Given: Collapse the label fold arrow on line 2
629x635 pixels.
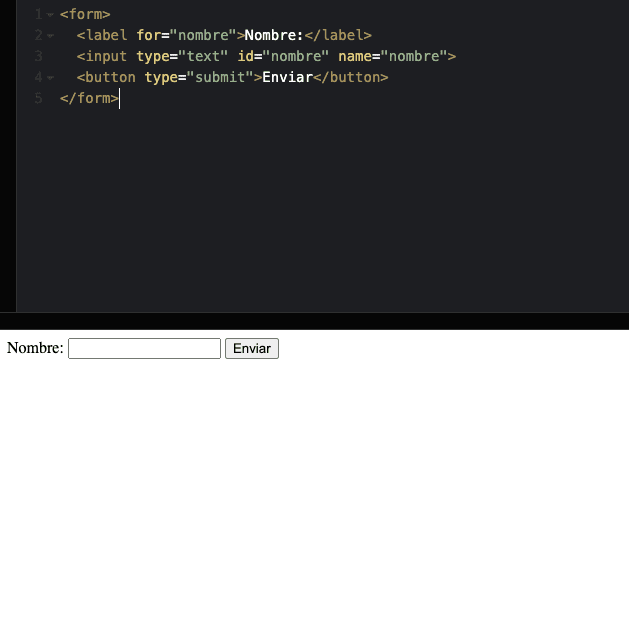Looking at the screenshot, I should 50,36.
